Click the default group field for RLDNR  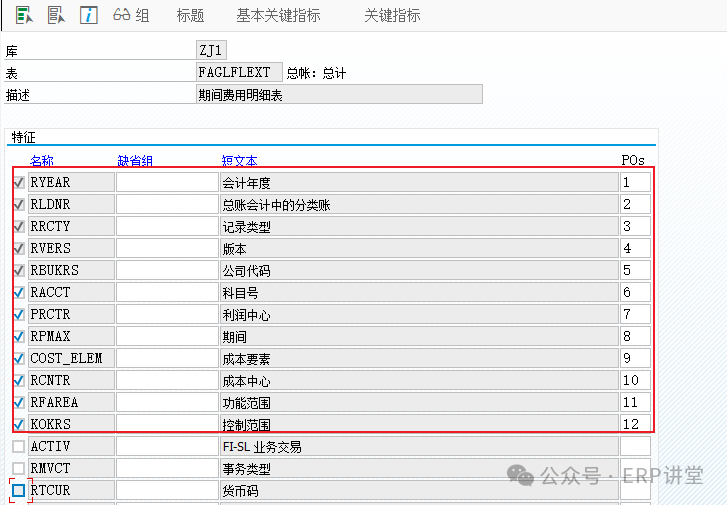[x=167, y=204]
